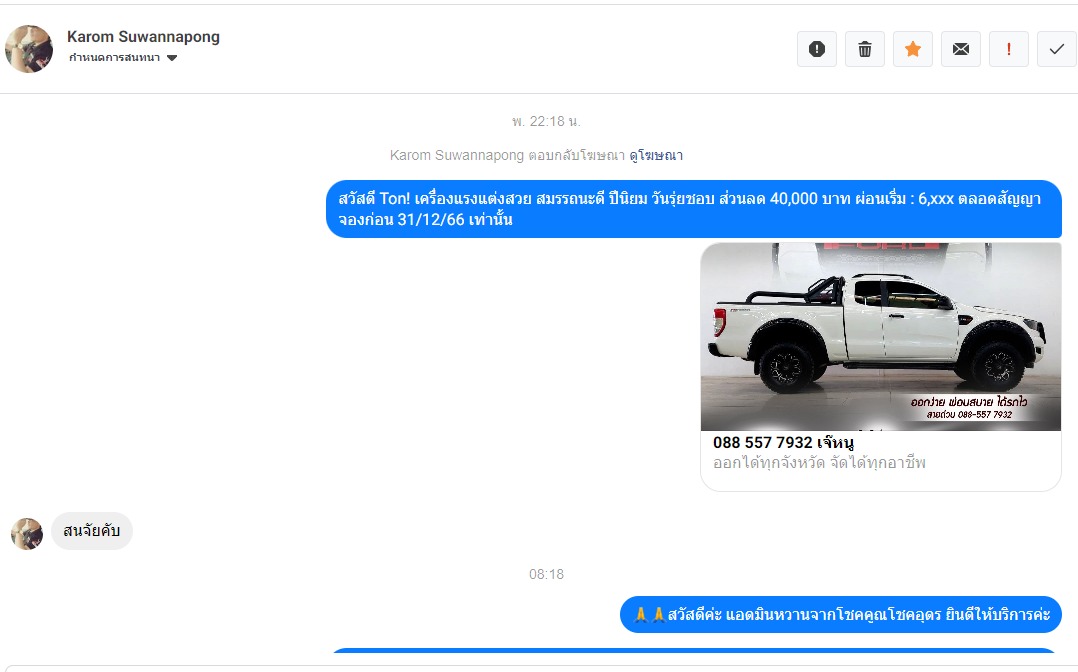Viewport: 1078px width, 672px height.
Task: Mark conversation done with checkmark icon
Action: (x=1057, y=49)
